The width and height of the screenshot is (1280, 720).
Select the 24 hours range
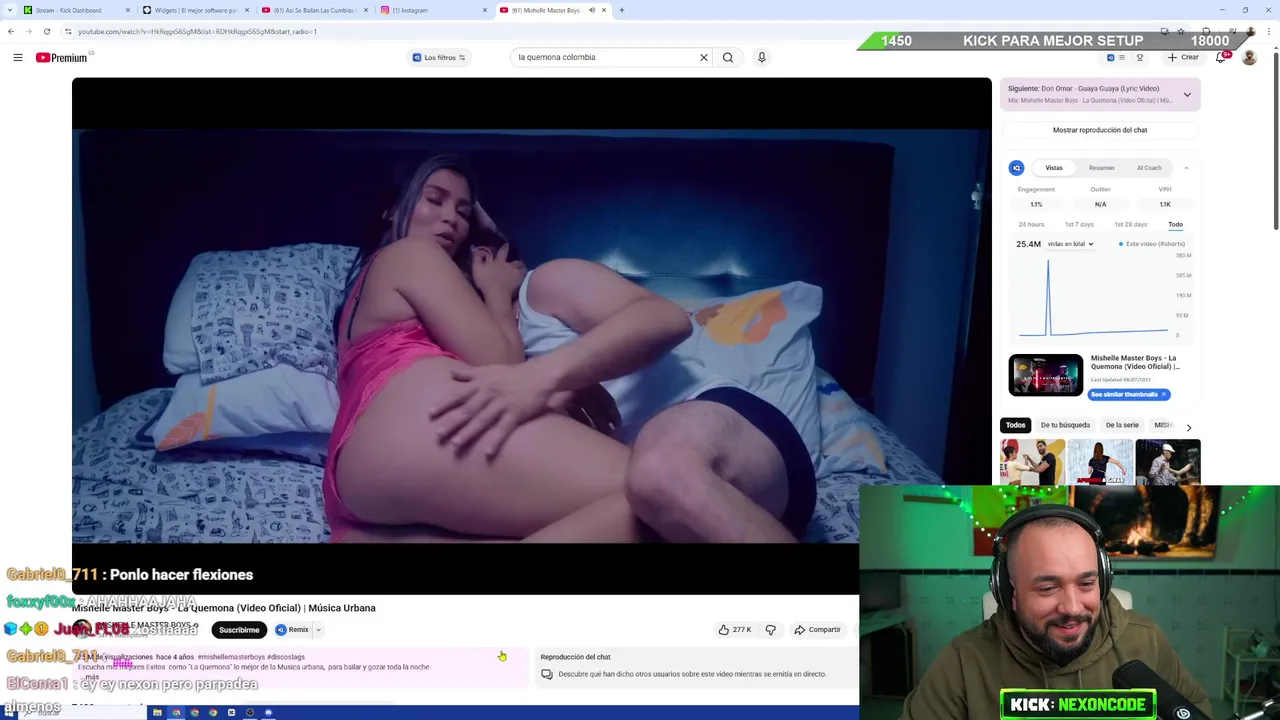pyautogui.click(x=1031, y=225)
